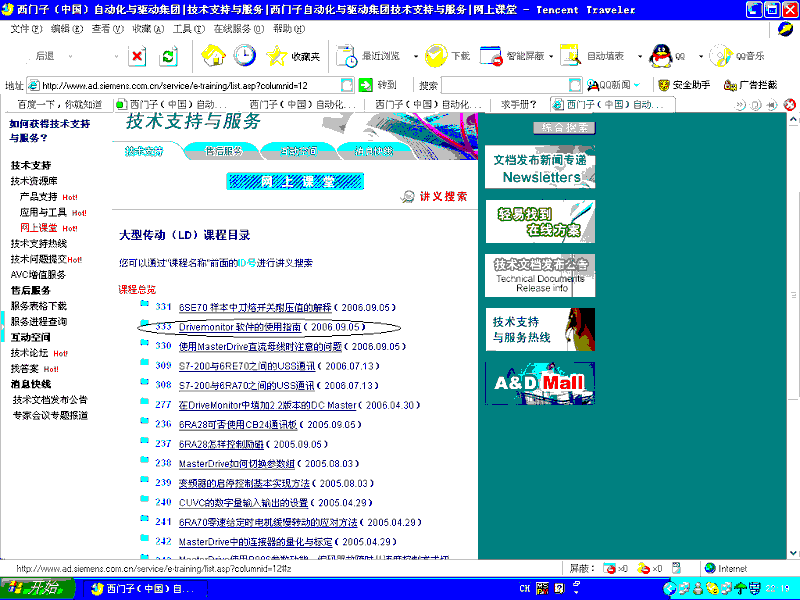Click the Ad Block (广告拦截) icon
Viewport: 800px width, 600px height.
730,85
